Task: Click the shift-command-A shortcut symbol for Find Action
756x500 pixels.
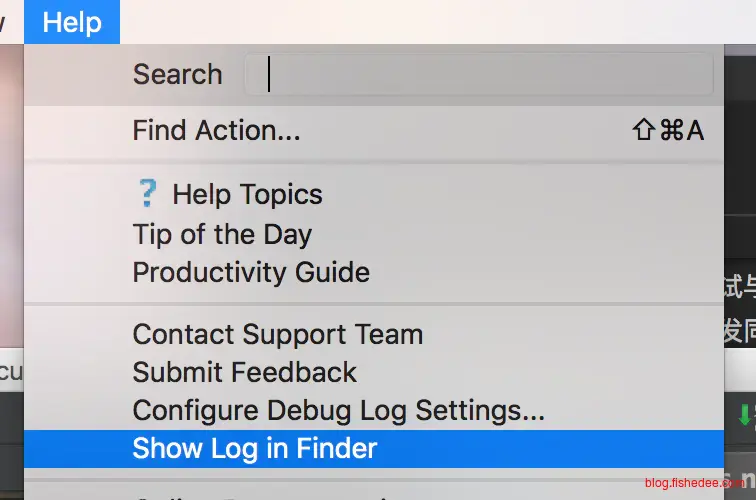Action: point(667,130)
